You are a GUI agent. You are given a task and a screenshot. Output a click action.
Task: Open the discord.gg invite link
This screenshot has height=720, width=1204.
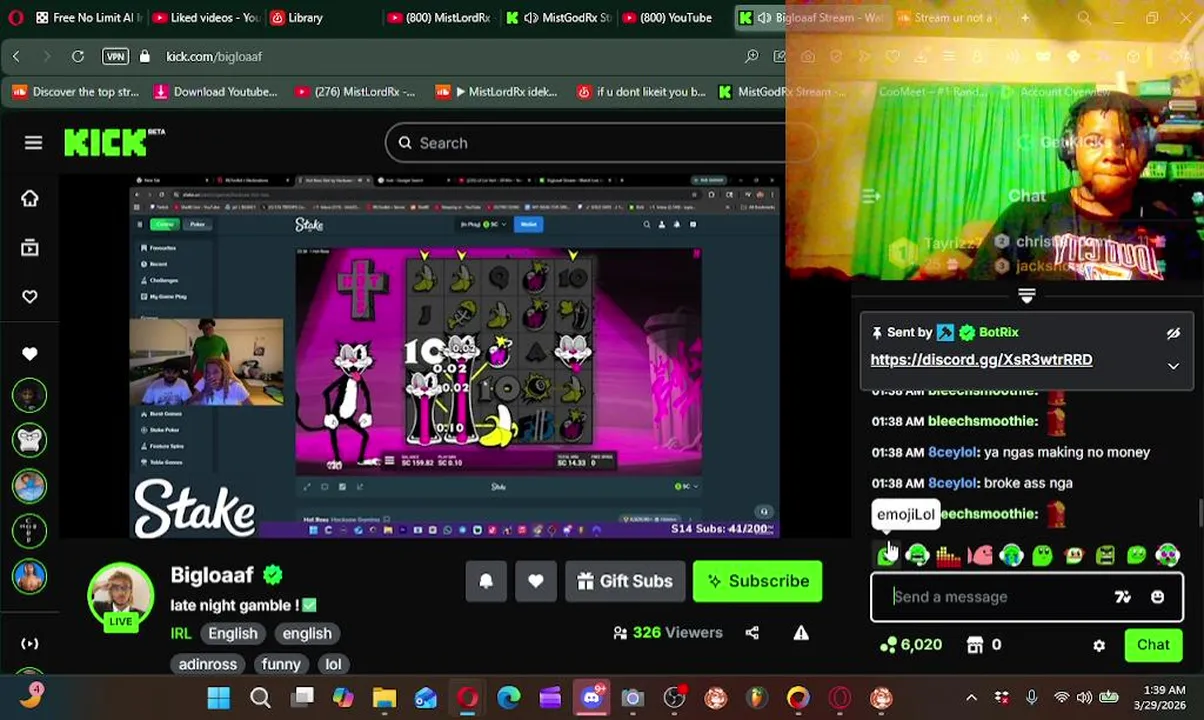981,360
